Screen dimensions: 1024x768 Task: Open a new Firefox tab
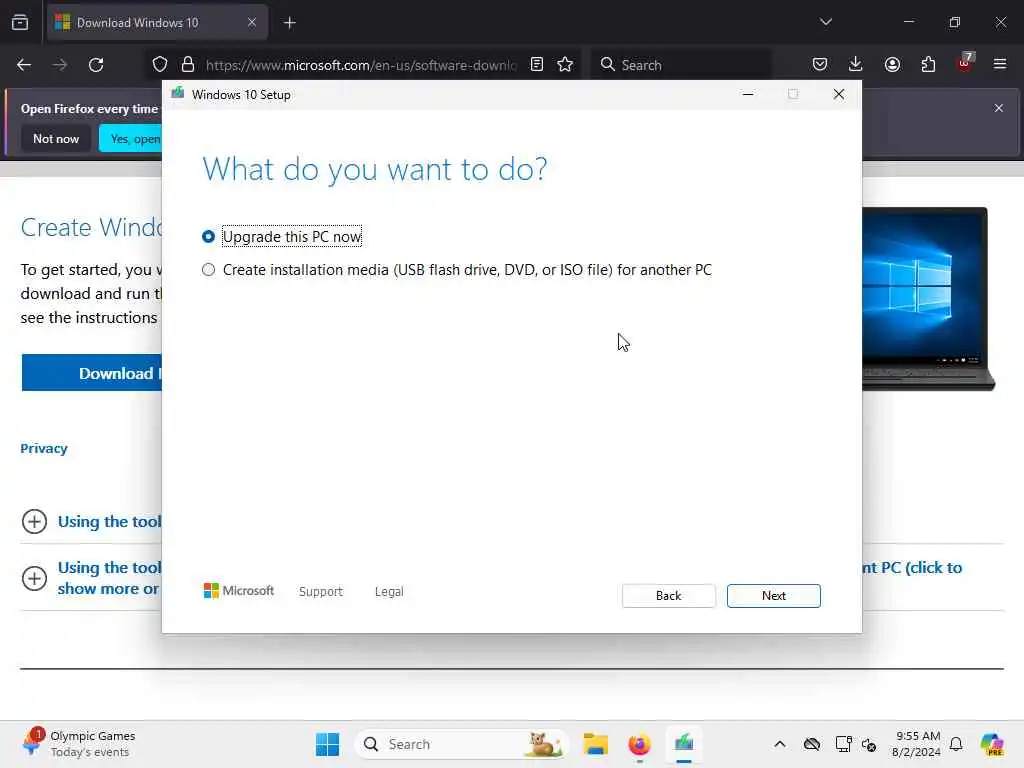pos(290,23)
